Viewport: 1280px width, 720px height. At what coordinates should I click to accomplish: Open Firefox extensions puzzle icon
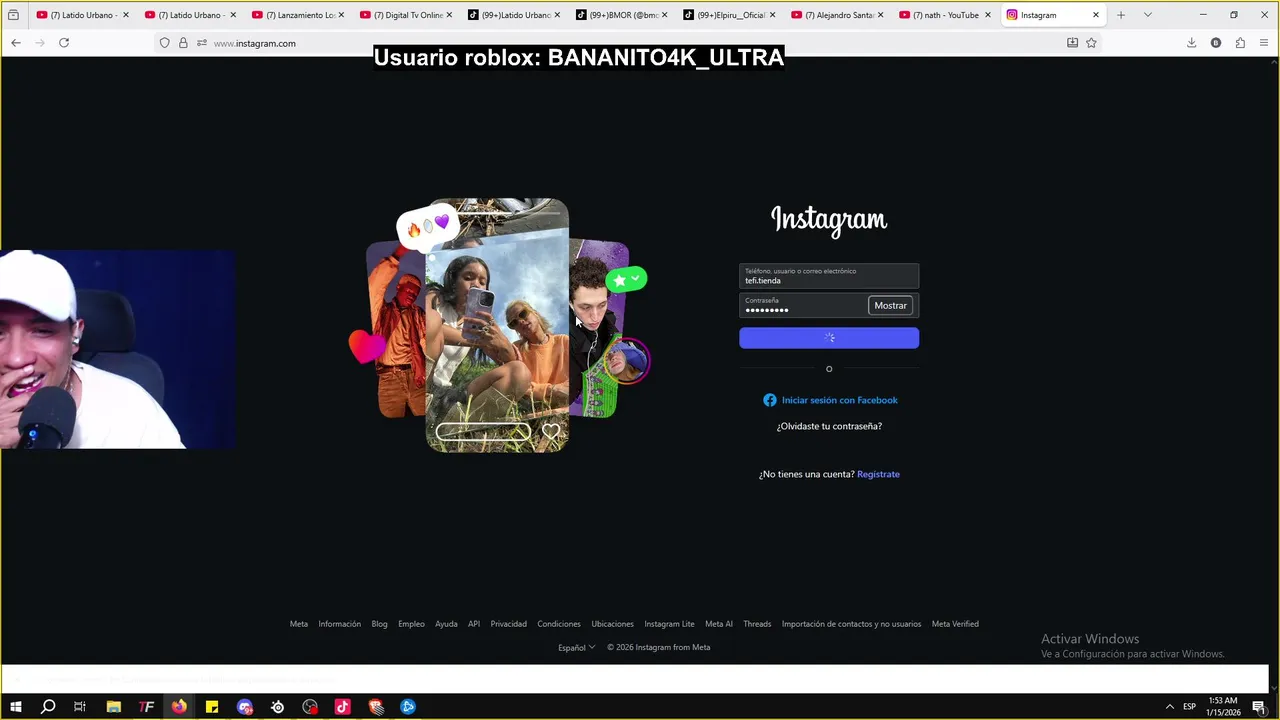coord(1240,43)
